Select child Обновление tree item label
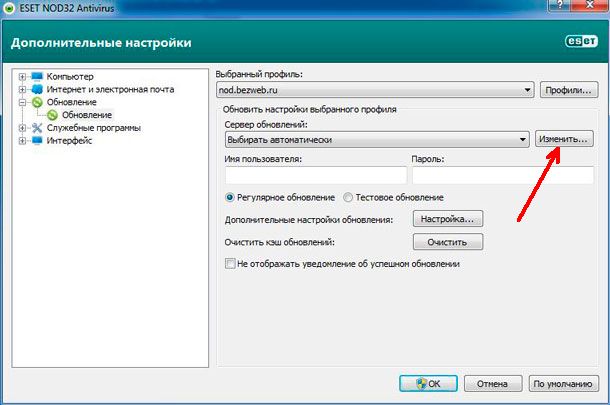Screen dimensions: 610x405 pyautogui.click(x=87, y=115)
